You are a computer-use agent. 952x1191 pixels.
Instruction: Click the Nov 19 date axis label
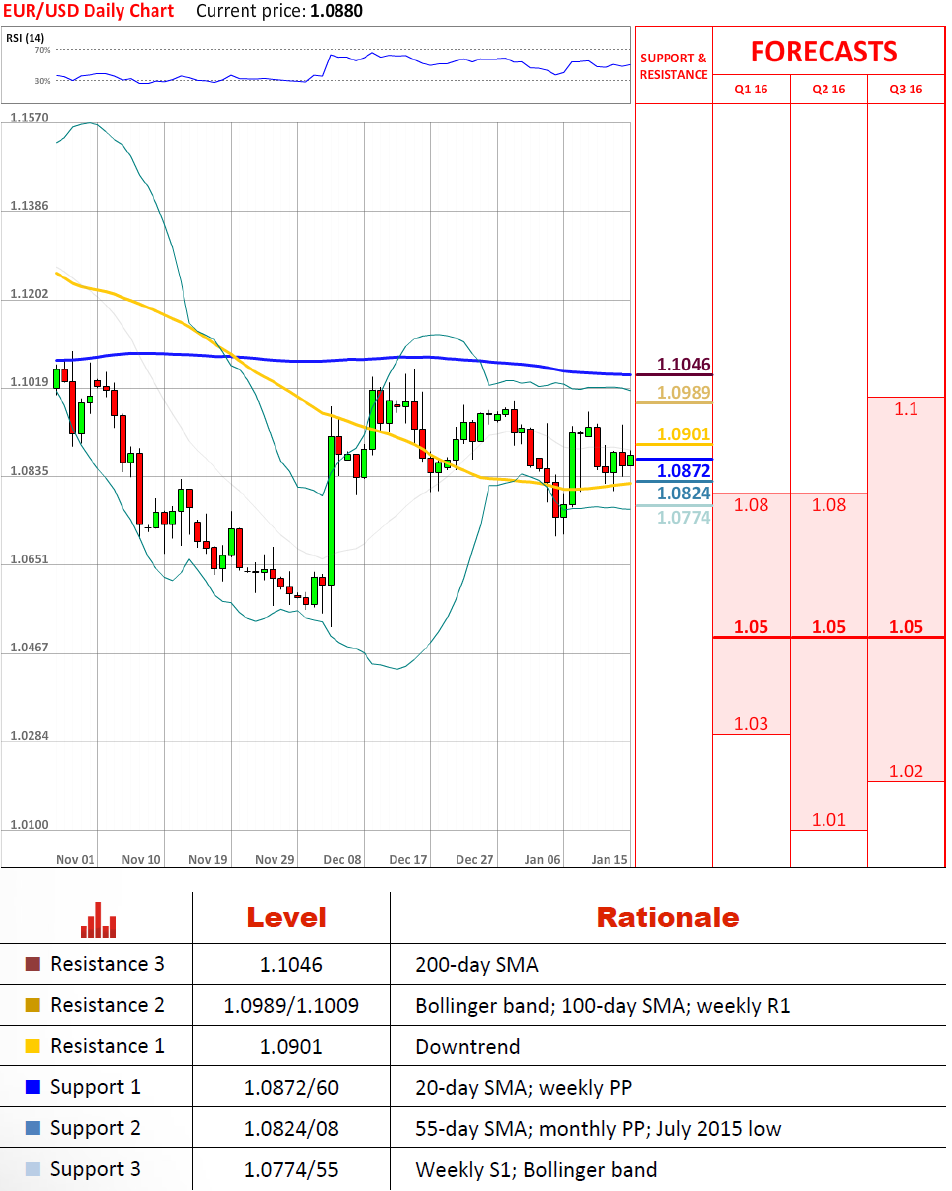207,860
